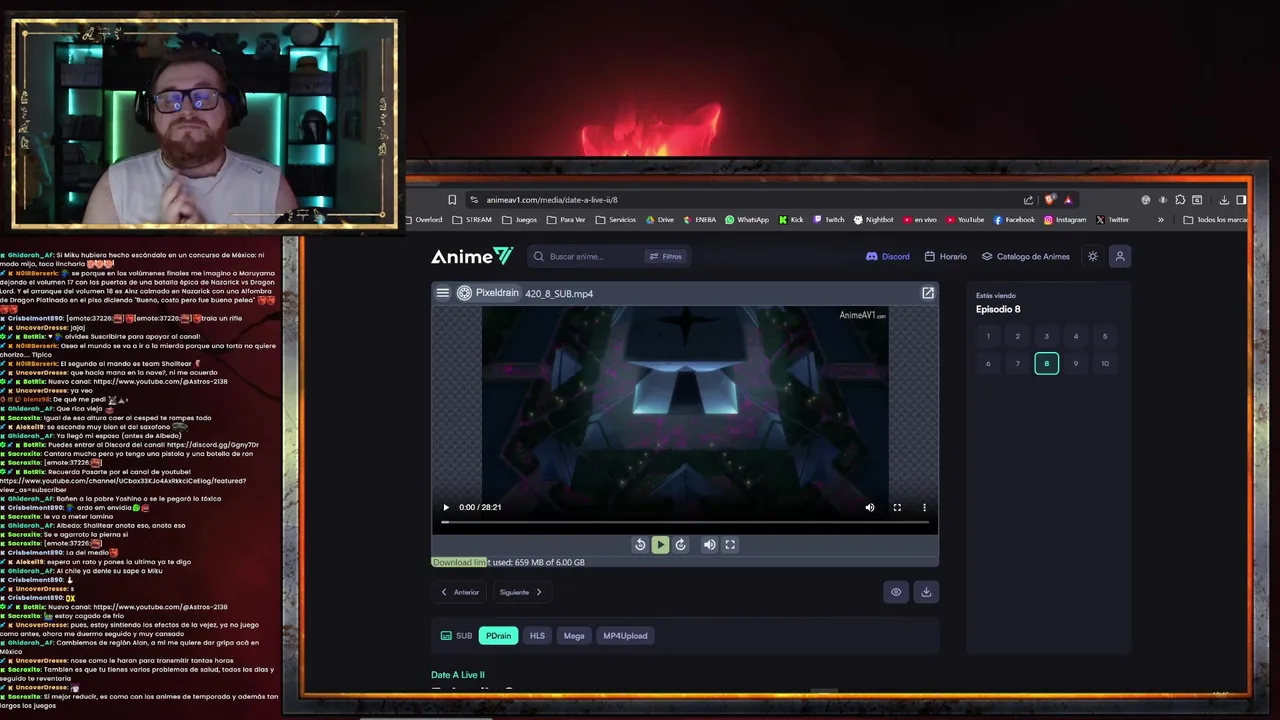The width and height of the screenshot is (1280, 720).
Task: Open the Filtros filter options
Action: tap(665, 256)
